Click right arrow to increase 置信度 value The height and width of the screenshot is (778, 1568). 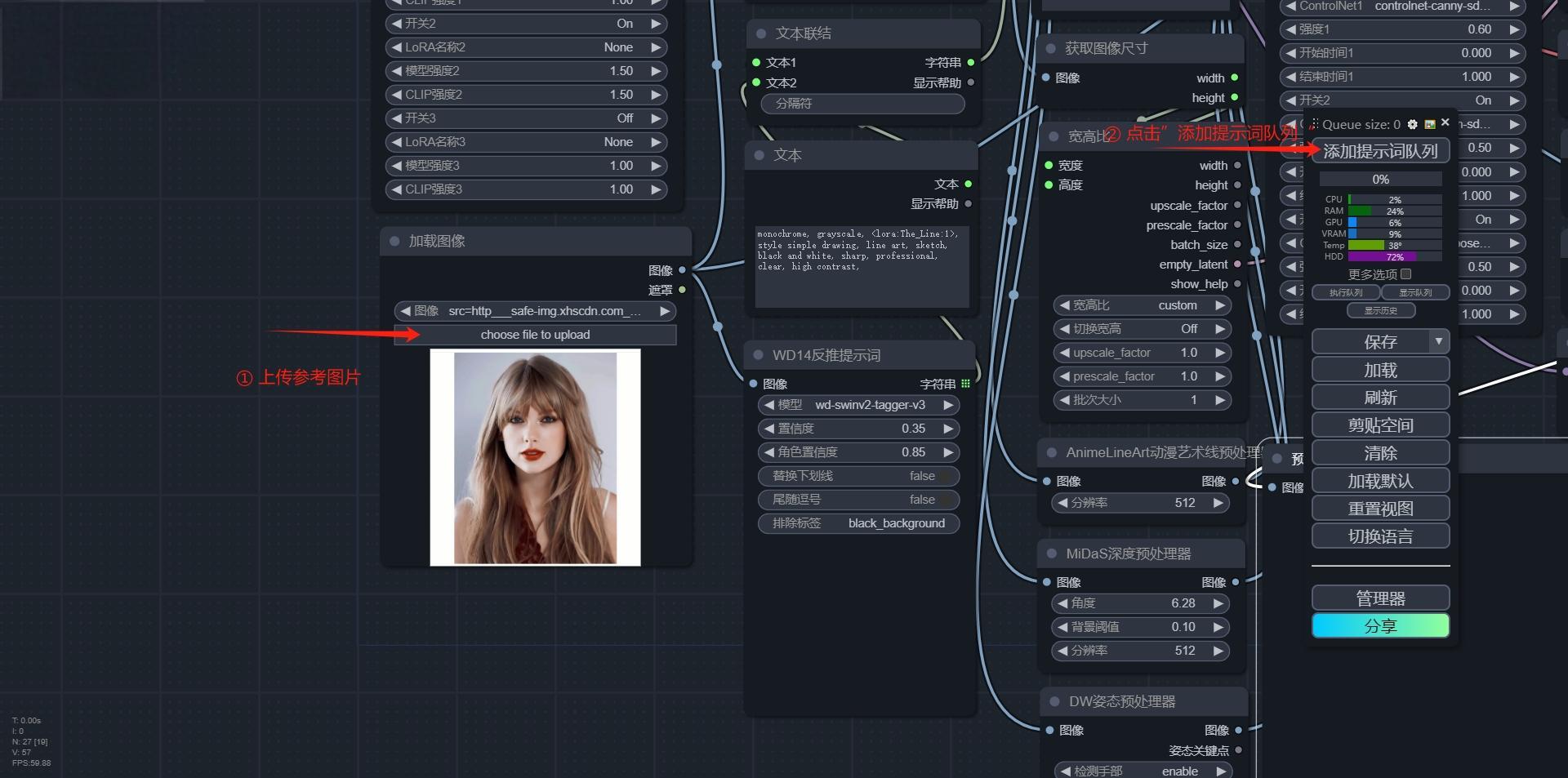[948, 429]
